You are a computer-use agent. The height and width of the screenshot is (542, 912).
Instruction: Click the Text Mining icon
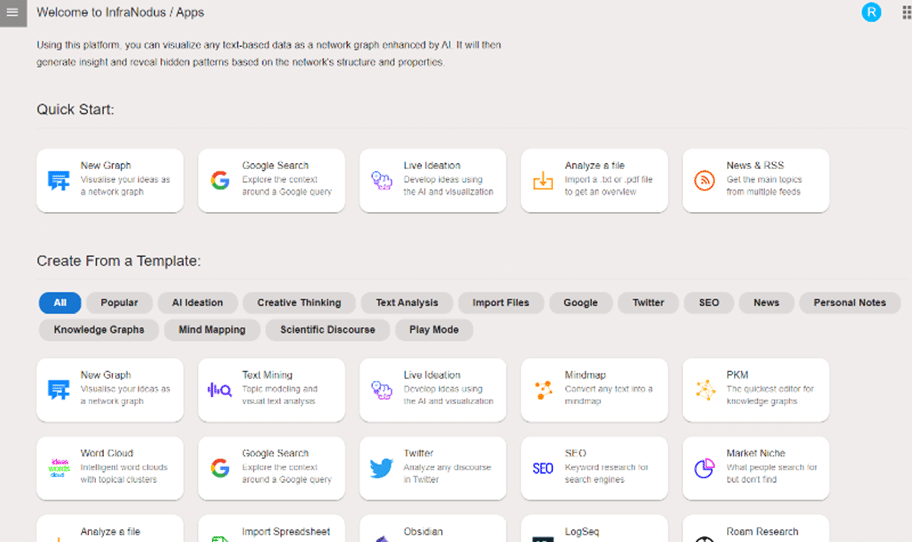(x=219, y=390)
